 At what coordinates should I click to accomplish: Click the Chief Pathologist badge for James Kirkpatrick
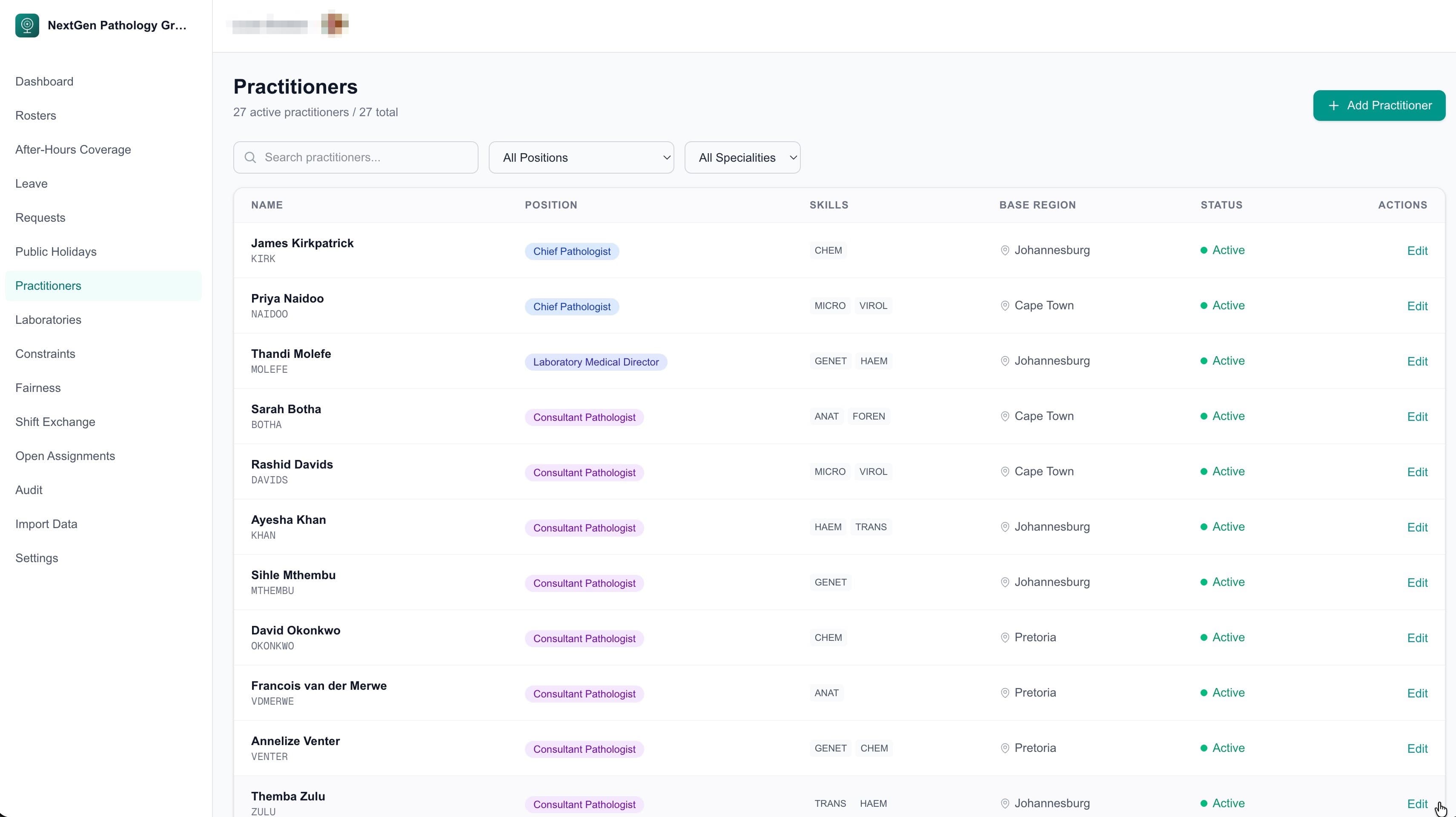(571, 251)
